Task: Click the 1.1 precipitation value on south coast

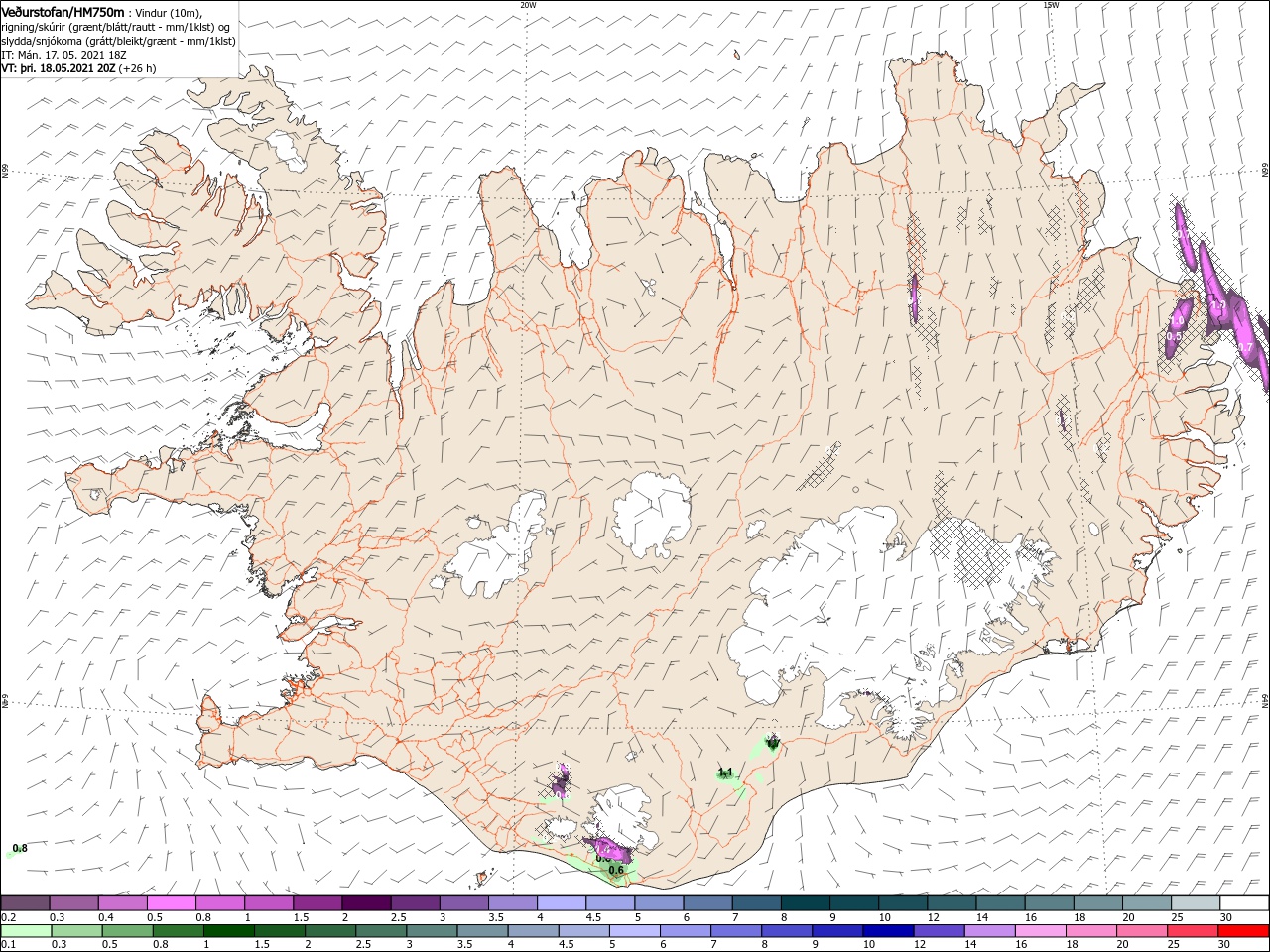Action: point(725,773)
